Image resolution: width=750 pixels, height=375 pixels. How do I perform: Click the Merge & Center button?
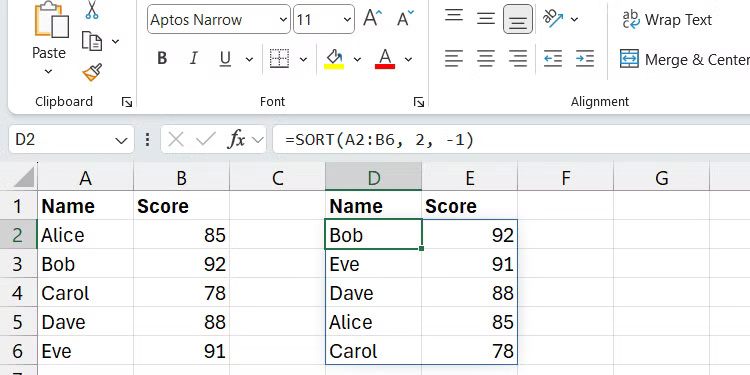click(x=684, y=59)
